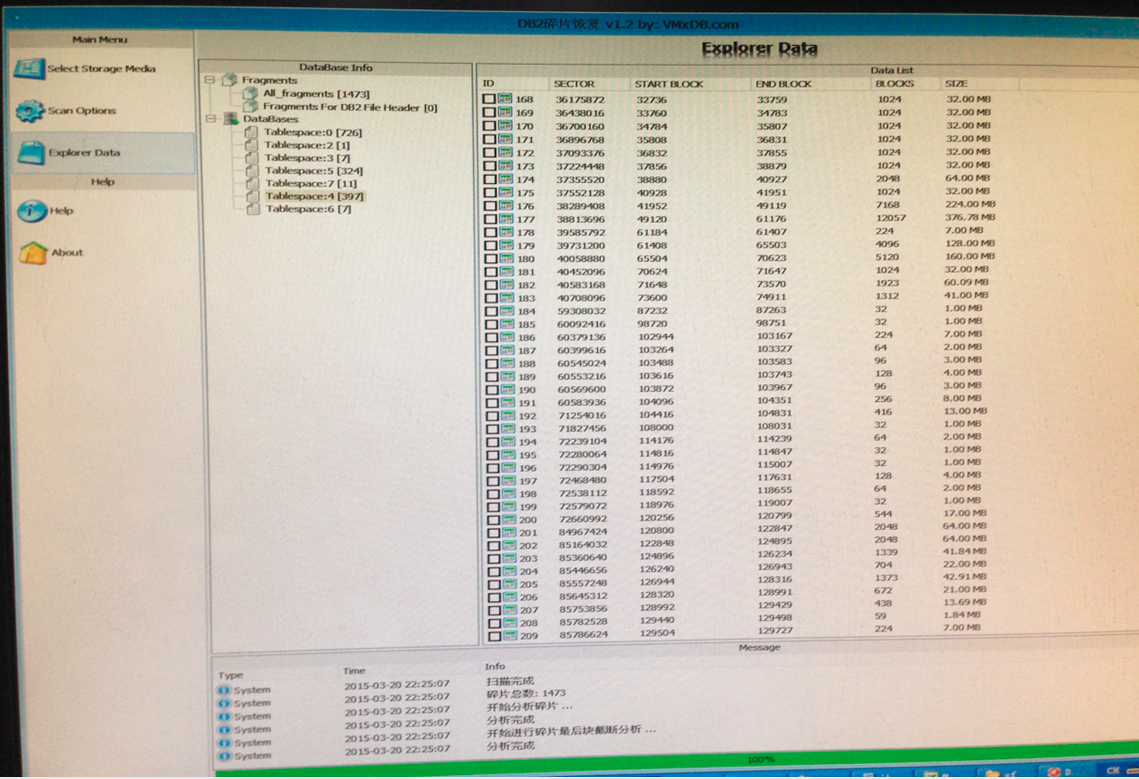The width and height of the screenshot is (1139, 779).
Task: Collapse the DataBases tree node
Action: 211,119
